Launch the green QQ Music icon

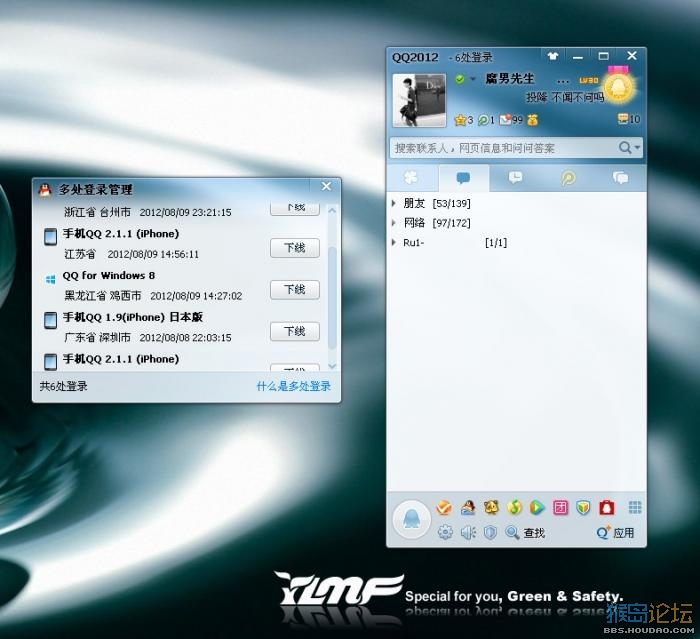coord(514,508)
